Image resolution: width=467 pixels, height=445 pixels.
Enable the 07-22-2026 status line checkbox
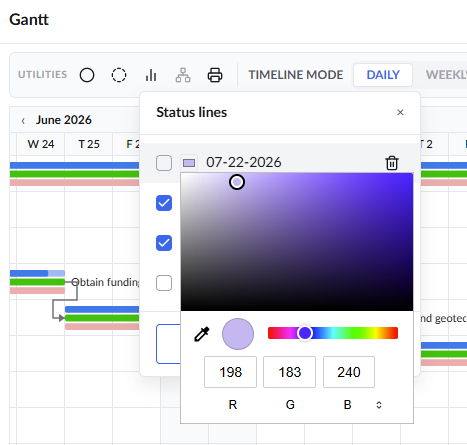(x=164, y=163)
